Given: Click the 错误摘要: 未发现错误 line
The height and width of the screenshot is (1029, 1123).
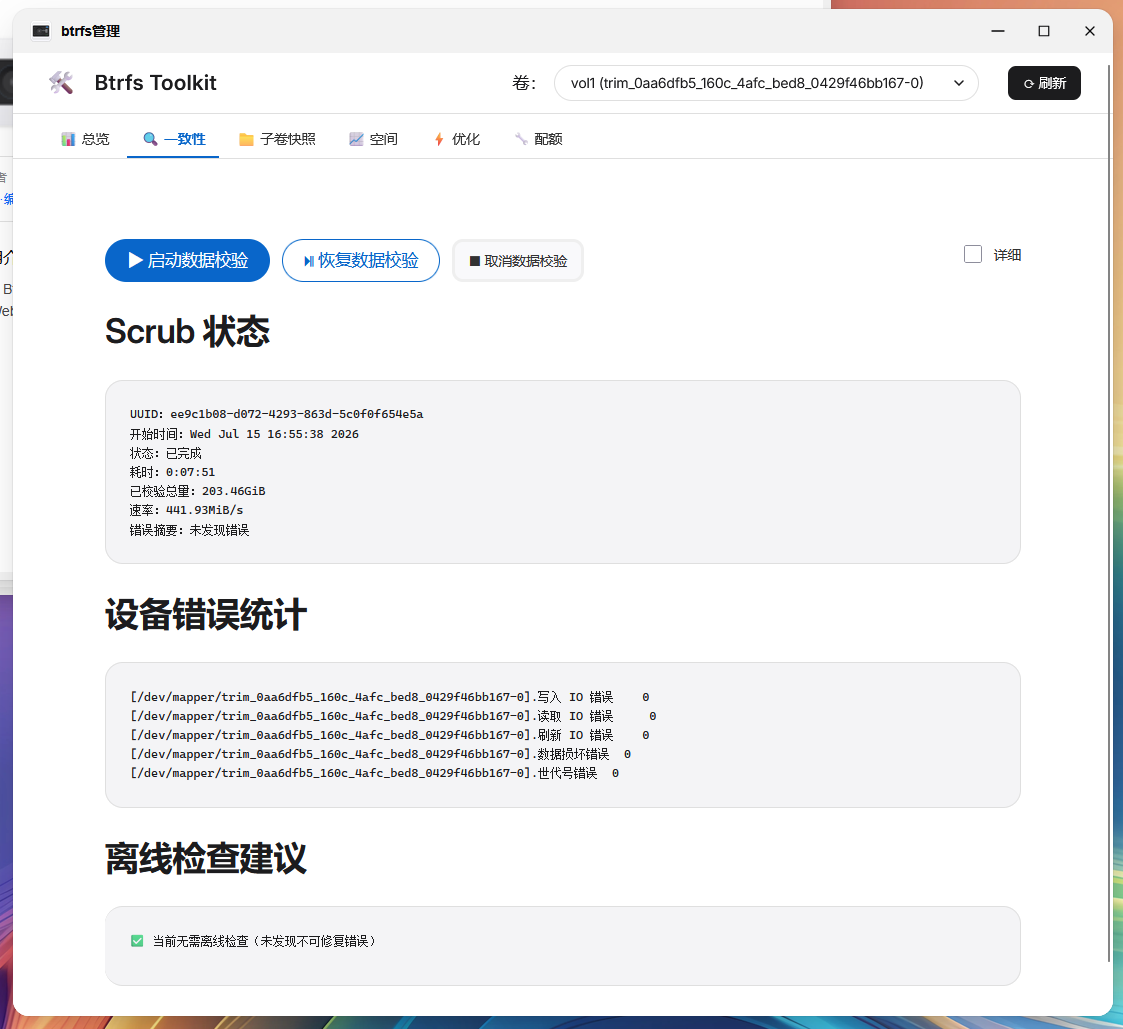Looking at the screenshot, I should [189, 530].
